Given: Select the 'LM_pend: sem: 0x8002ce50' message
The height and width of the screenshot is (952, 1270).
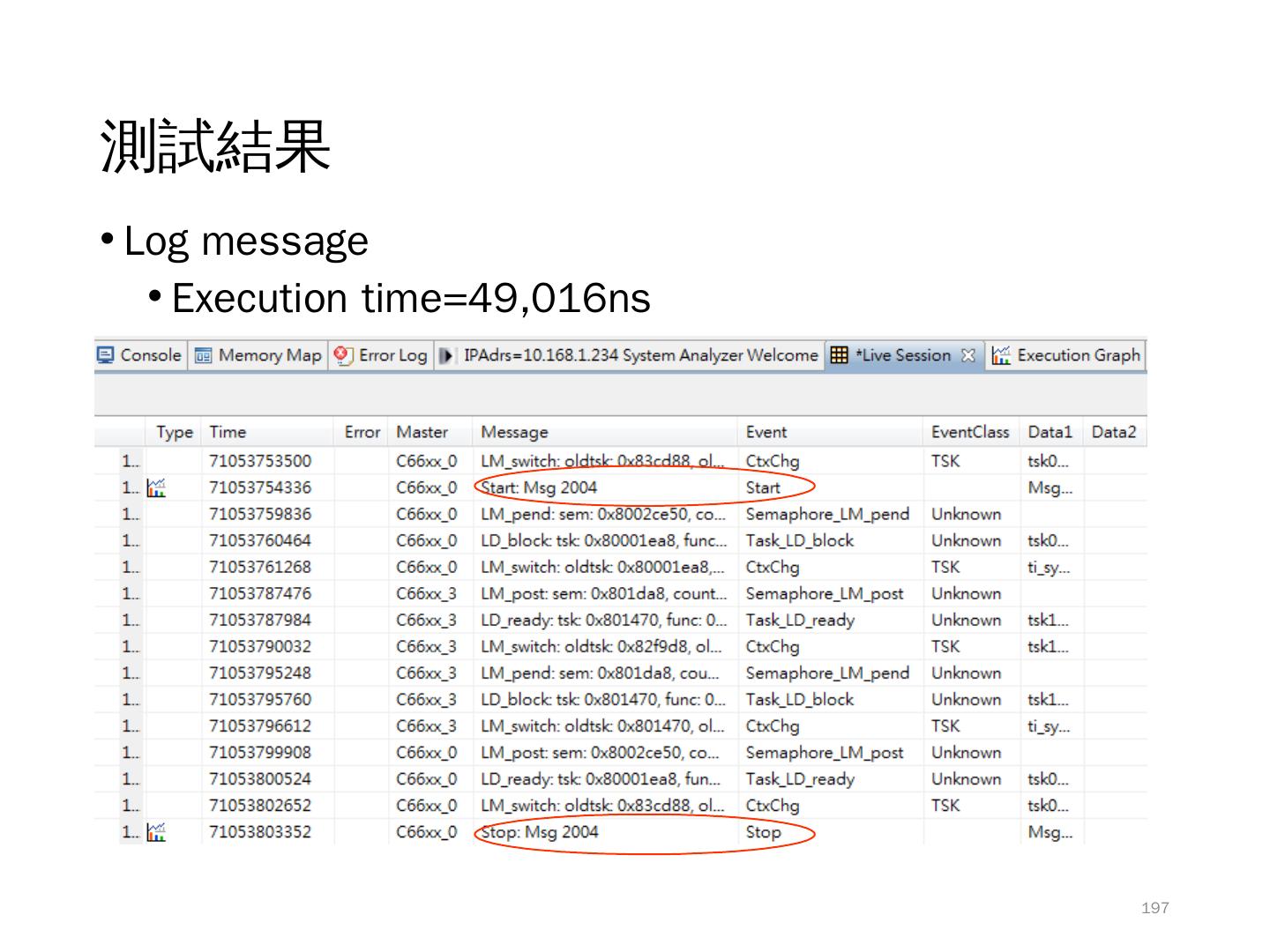Looking at the screenshot, I should click(603, 514).
